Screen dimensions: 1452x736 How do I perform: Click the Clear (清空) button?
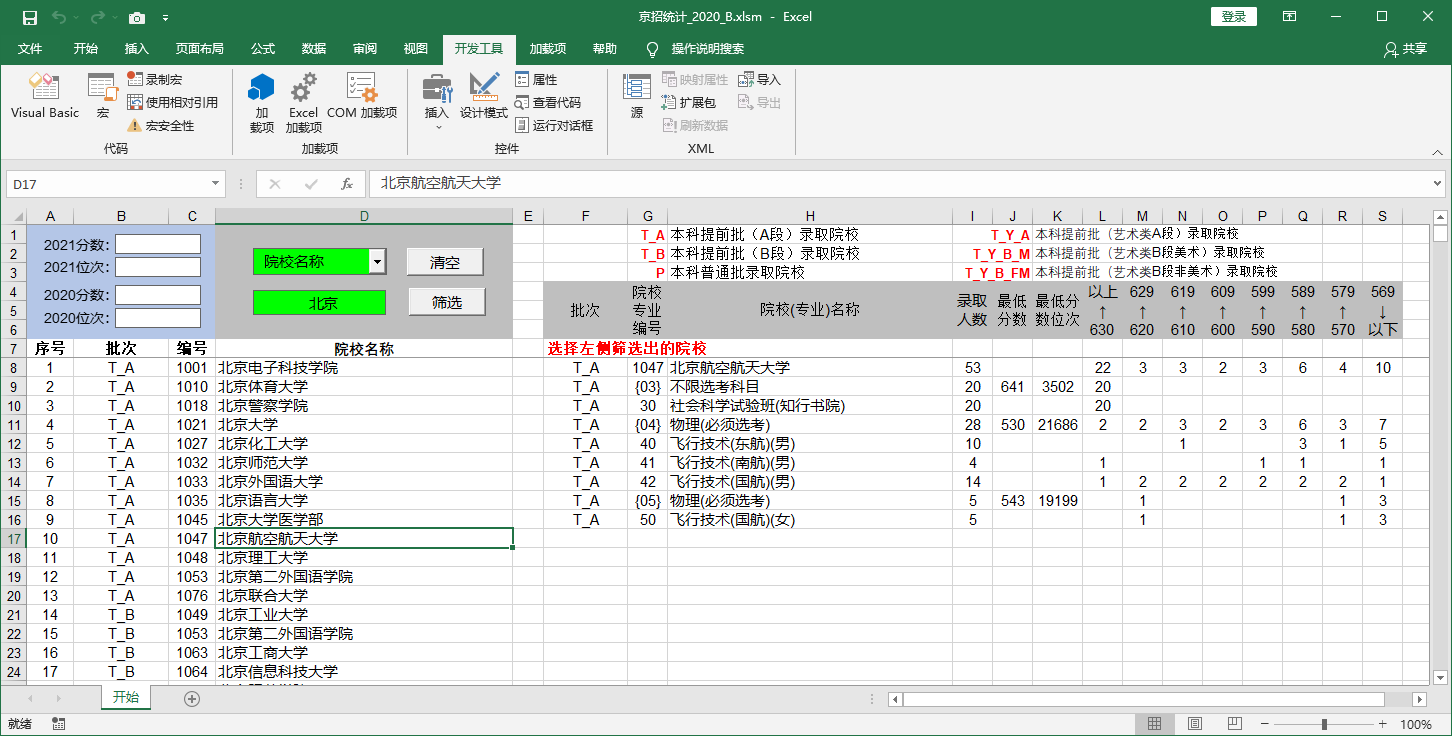pos(445,262)
